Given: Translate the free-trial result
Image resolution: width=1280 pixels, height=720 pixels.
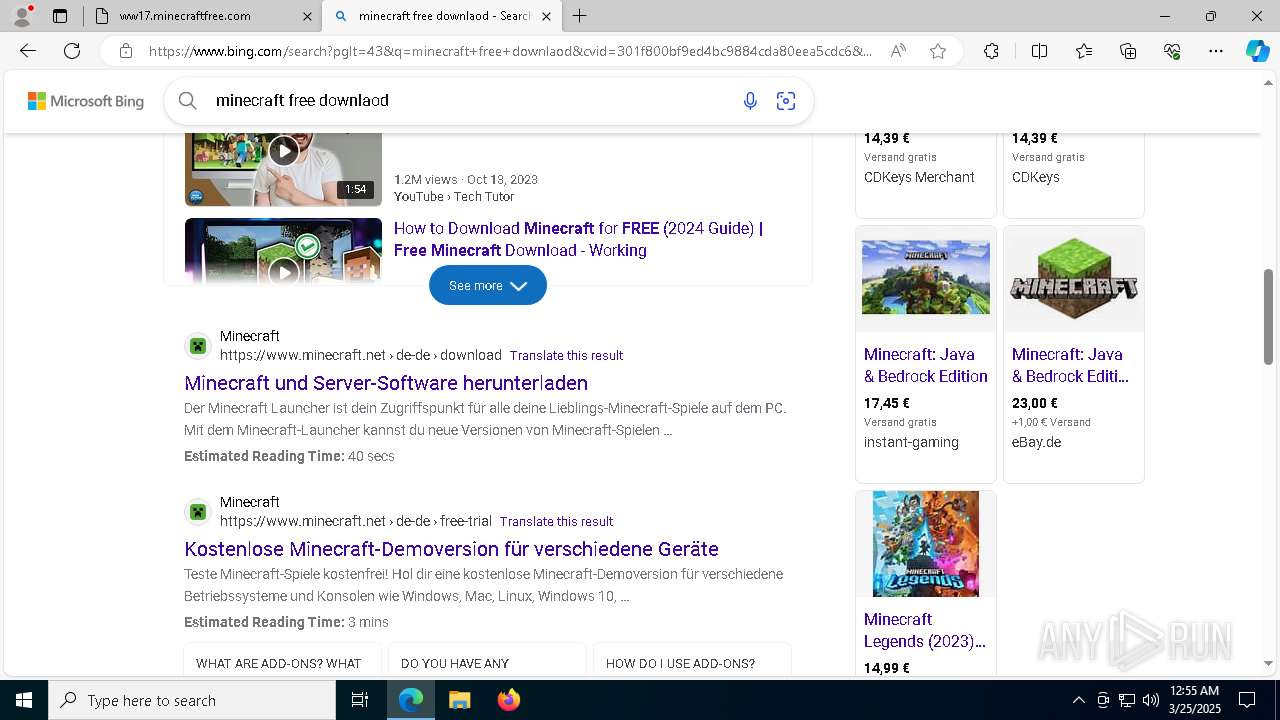Looking at the screenshot, I should [556, 521].
